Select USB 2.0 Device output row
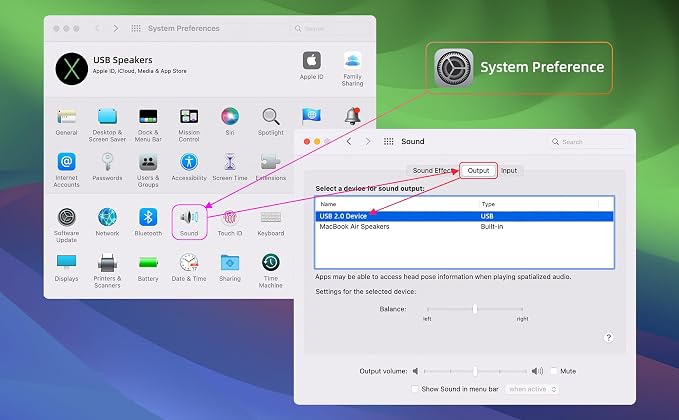 tap(464, 216)
